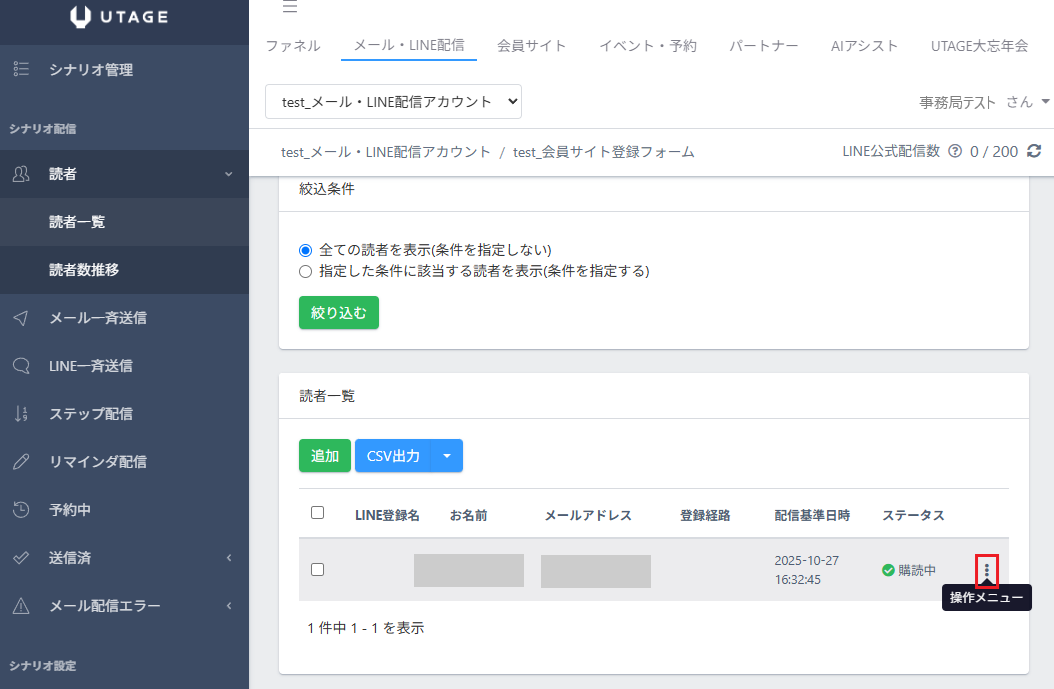This screenshot has height=689, width=1054.
Task: Check the first reader row checkbox
Action: (x=318, y=570)
